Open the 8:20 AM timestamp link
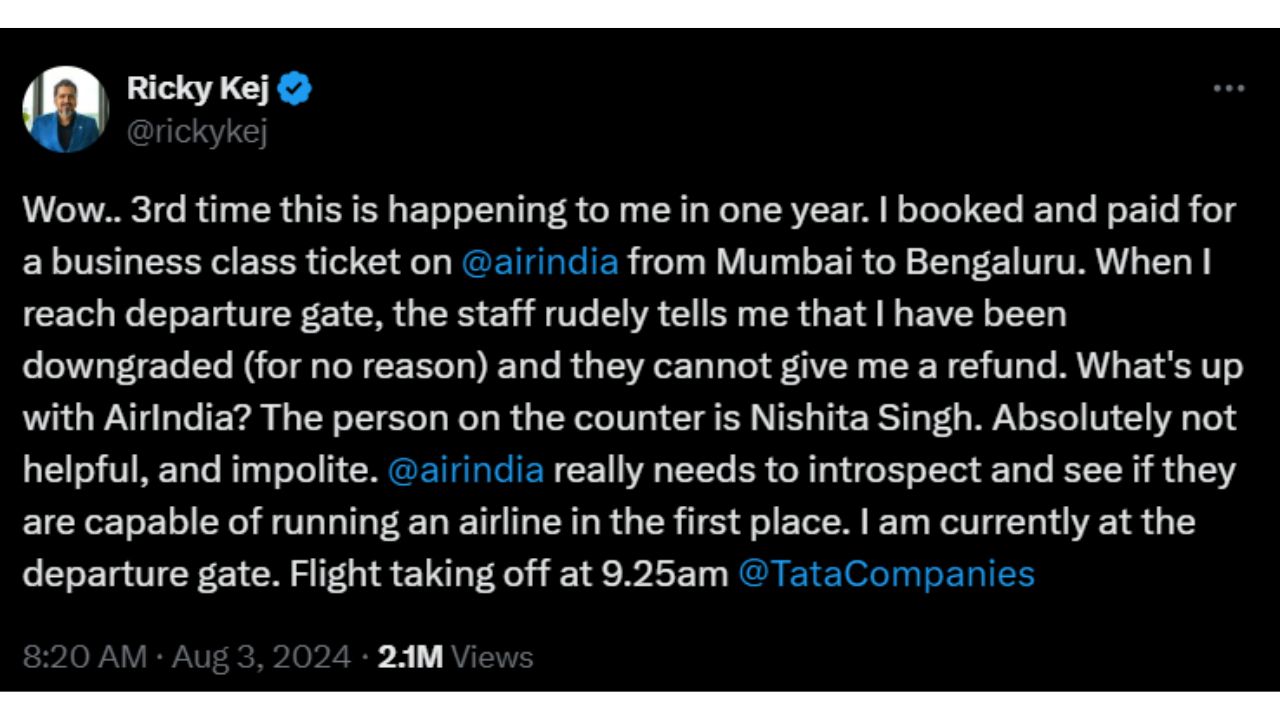Screen dimensions: 1280x720 pos(78,657)
